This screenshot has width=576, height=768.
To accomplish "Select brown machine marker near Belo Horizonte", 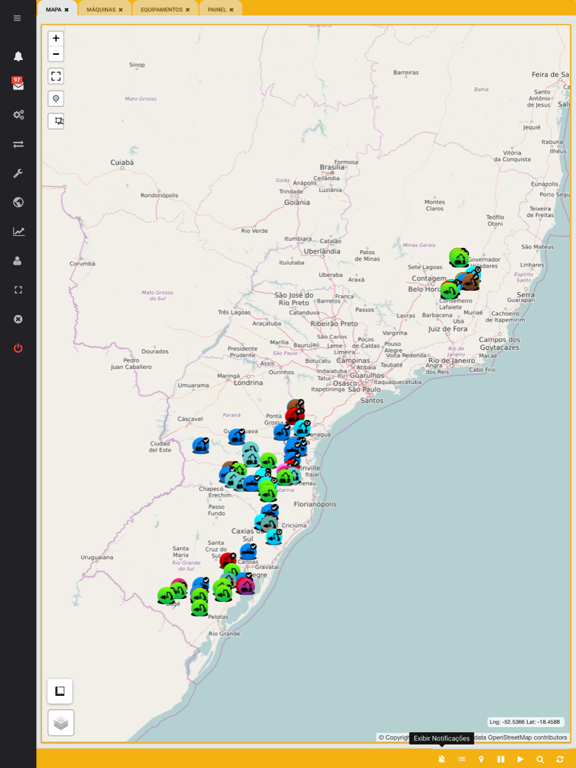I will (470, 282).
